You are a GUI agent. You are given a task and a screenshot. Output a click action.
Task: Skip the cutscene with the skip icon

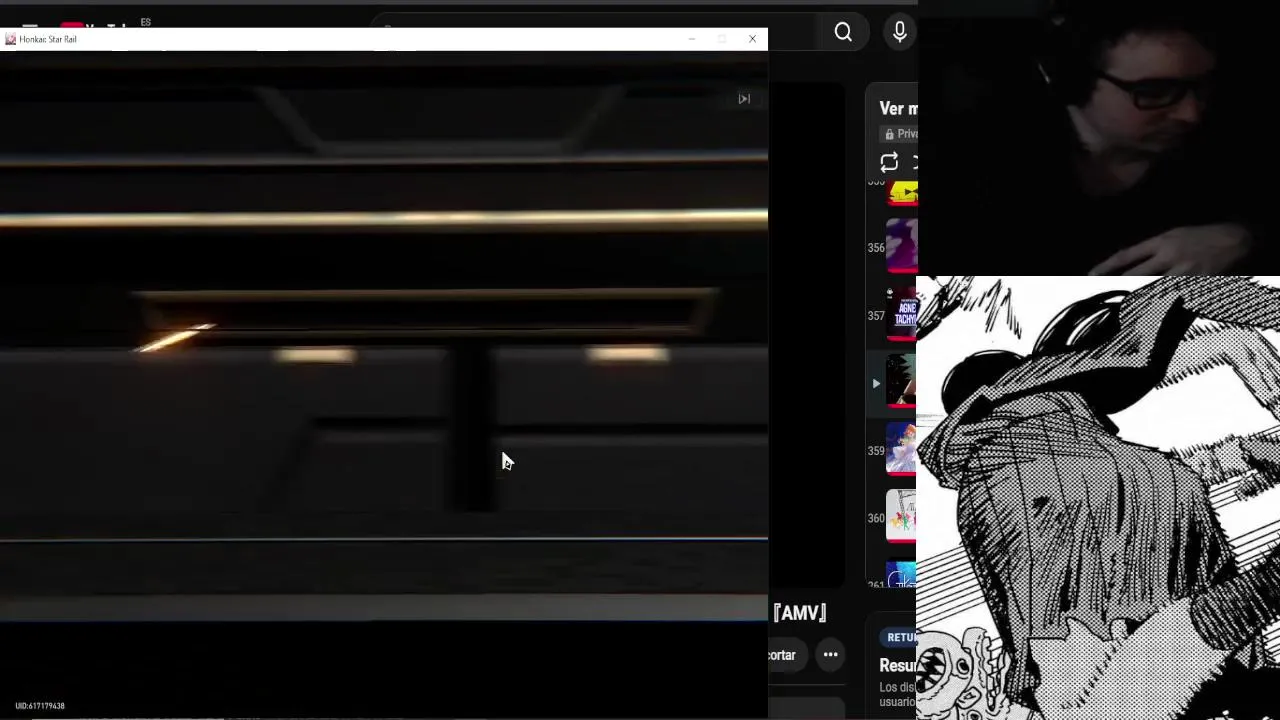(744, 98)
